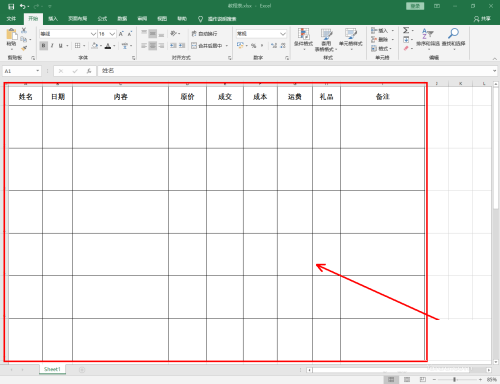Toggle Italic formatting

coord(52,46)
